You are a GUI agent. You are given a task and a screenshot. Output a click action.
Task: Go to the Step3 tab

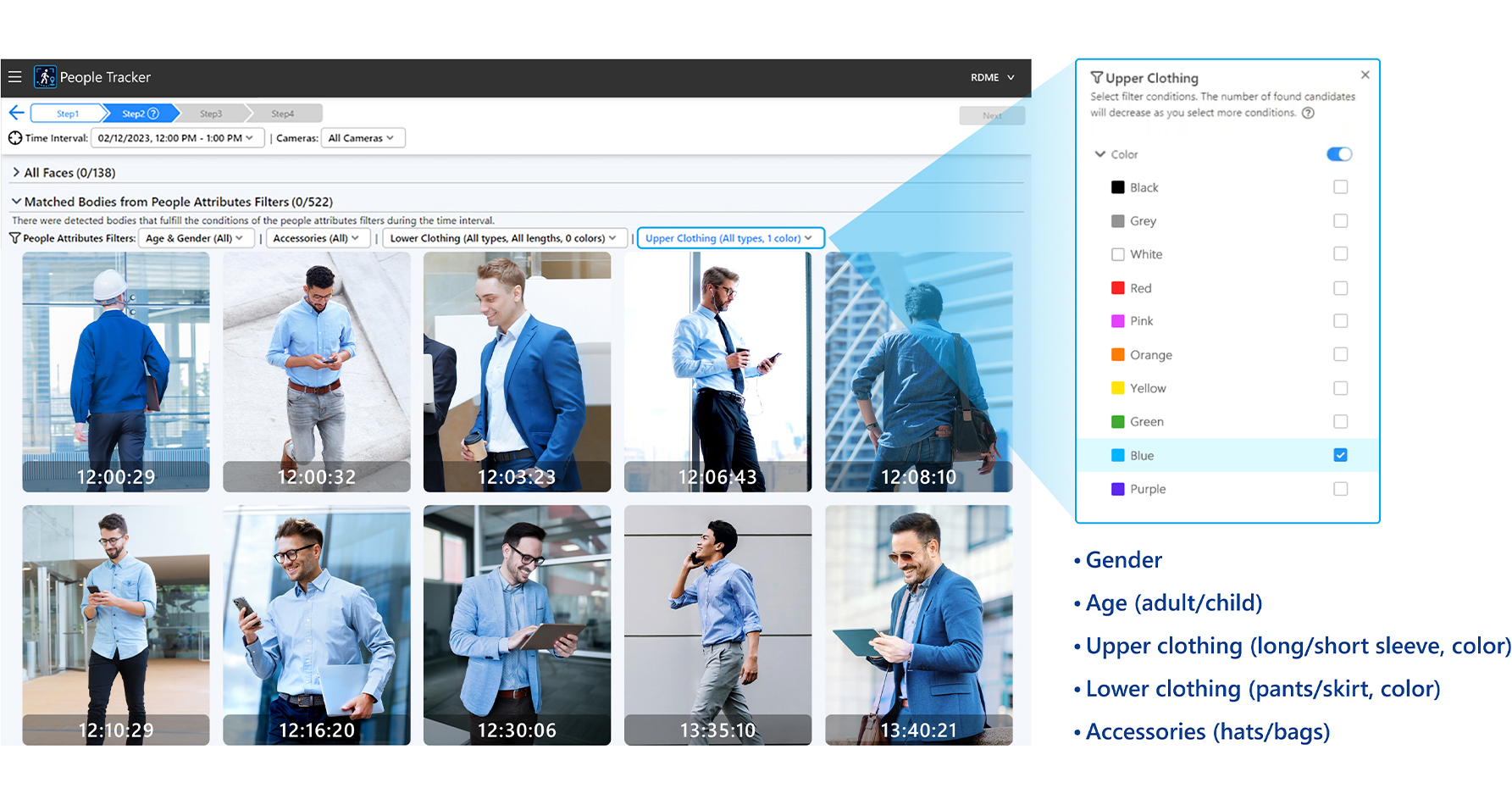(x=211, y=114)
